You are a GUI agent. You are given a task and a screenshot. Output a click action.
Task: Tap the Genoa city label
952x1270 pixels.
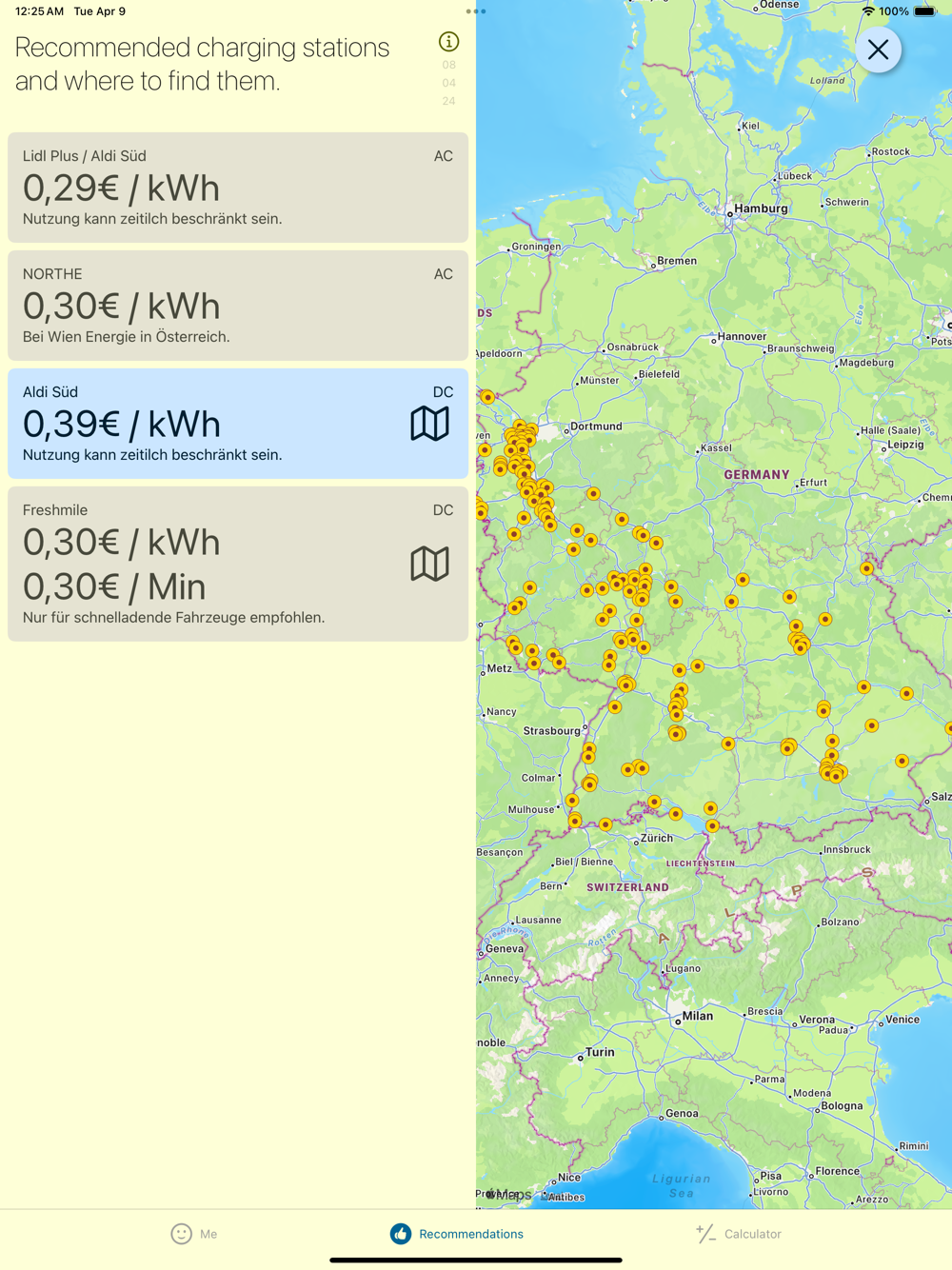(682, 1113)
